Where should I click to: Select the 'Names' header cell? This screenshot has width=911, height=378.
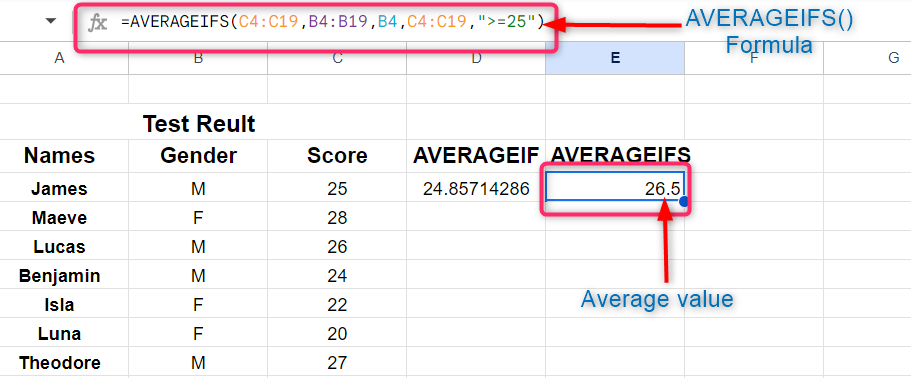coord(59,156)
